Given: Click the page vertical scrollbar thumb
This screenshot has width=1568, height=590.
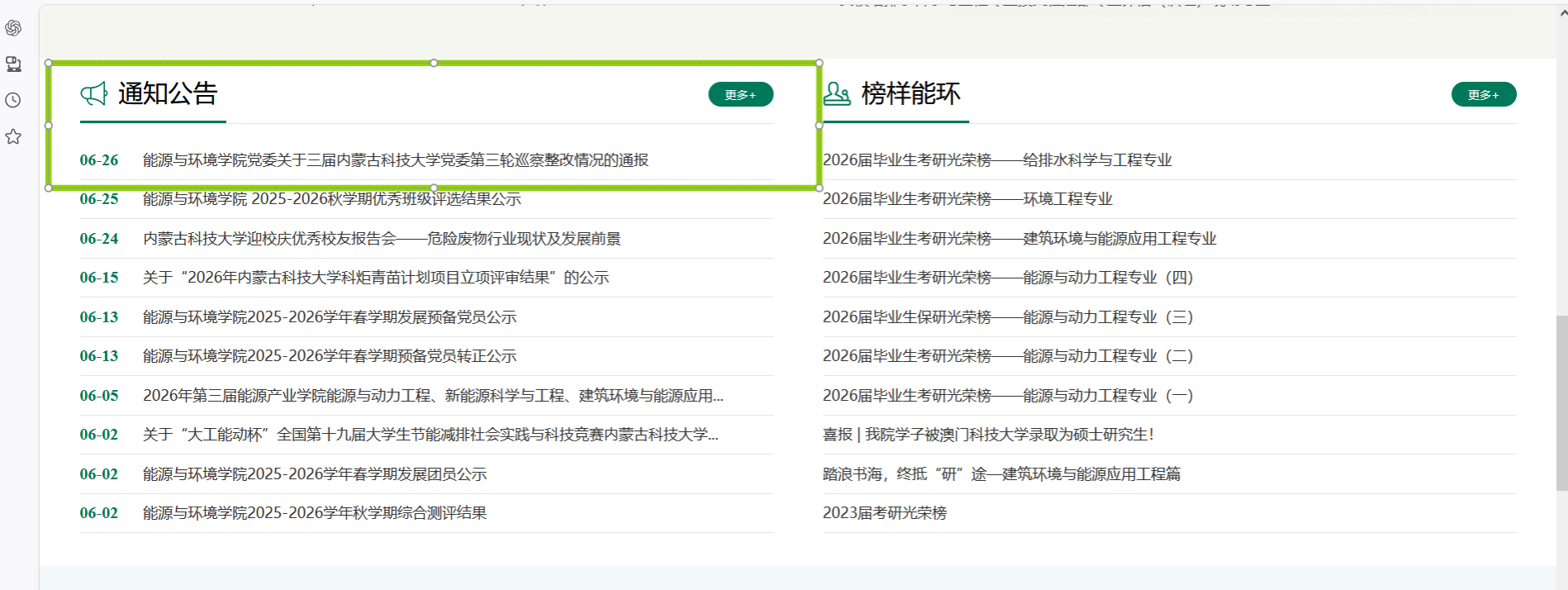Looking at the screenshot, I should coord(1561,403).
